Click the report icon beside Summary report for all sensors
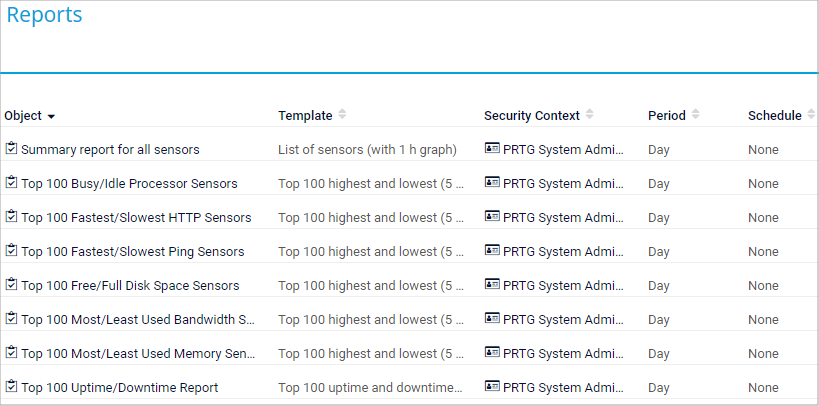 click(11, 149)
